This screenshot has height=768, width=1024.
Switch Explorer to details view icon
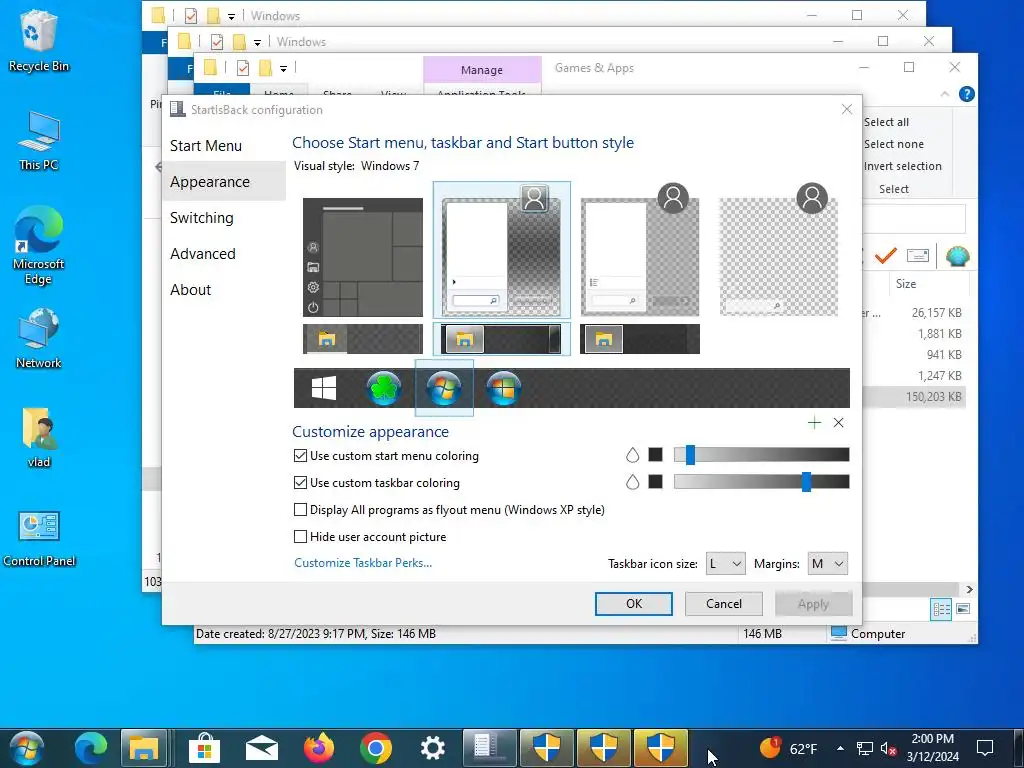pos(941,609)
